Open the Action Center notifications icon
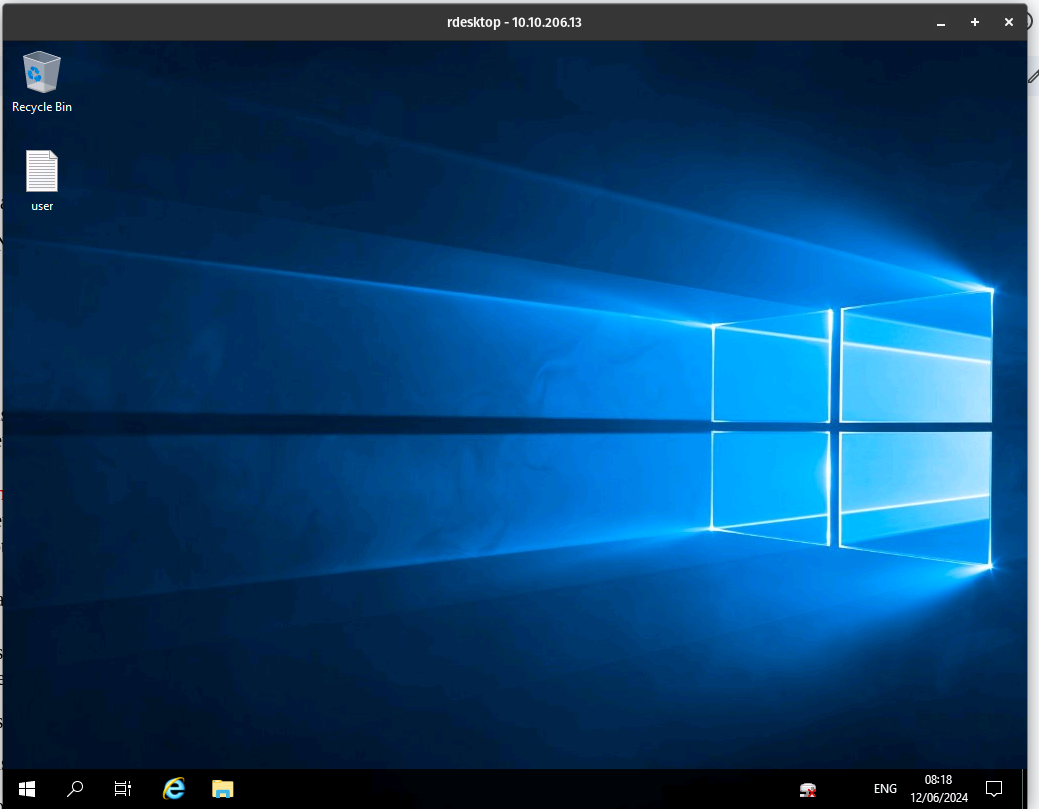Image resolution: width=1039 pixels, height=809 pixels. [x=994, y=788]
